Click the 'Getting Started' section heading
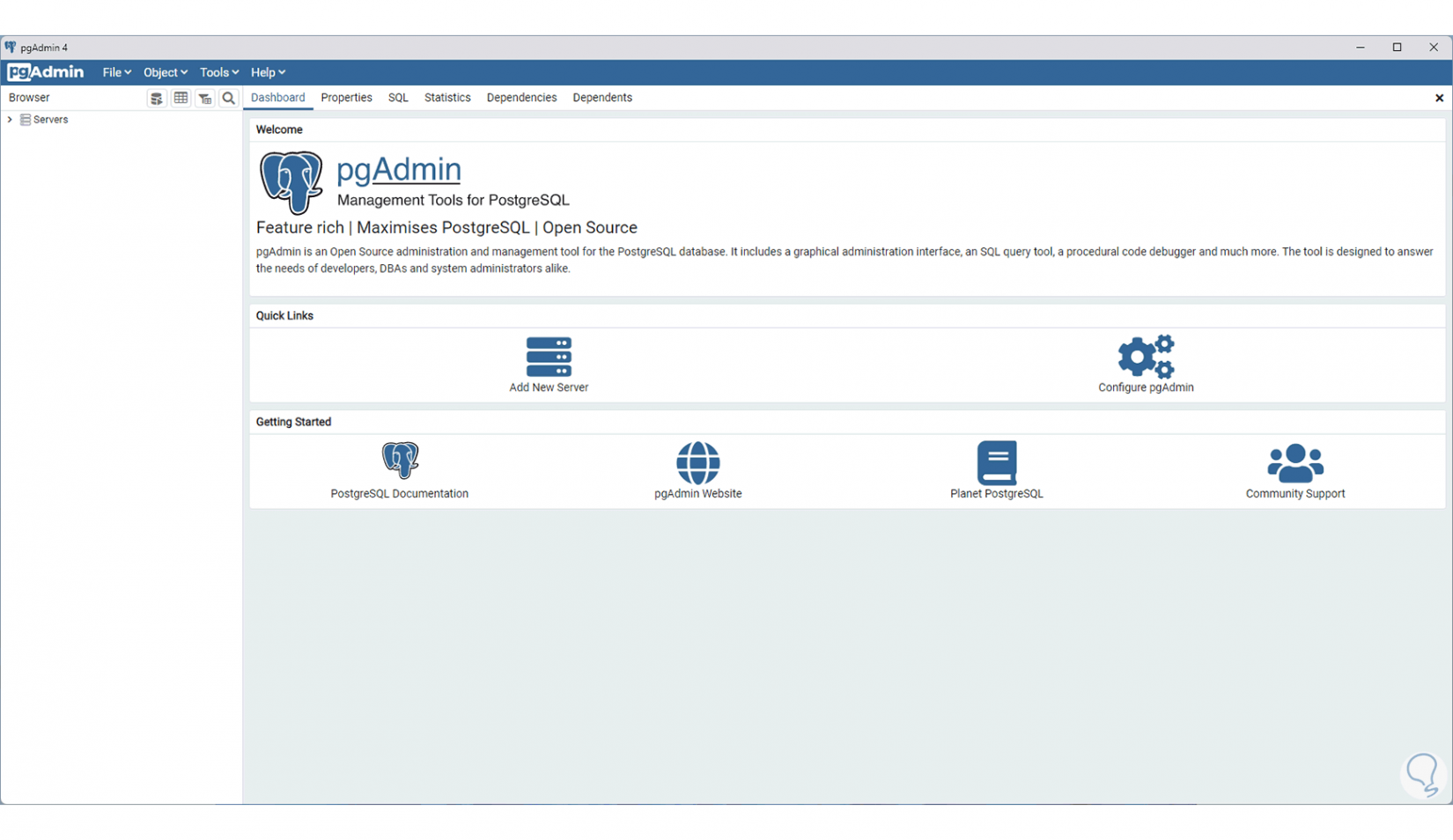The image size is (1453, 840). pyautogui.click(x=293, y=422)
